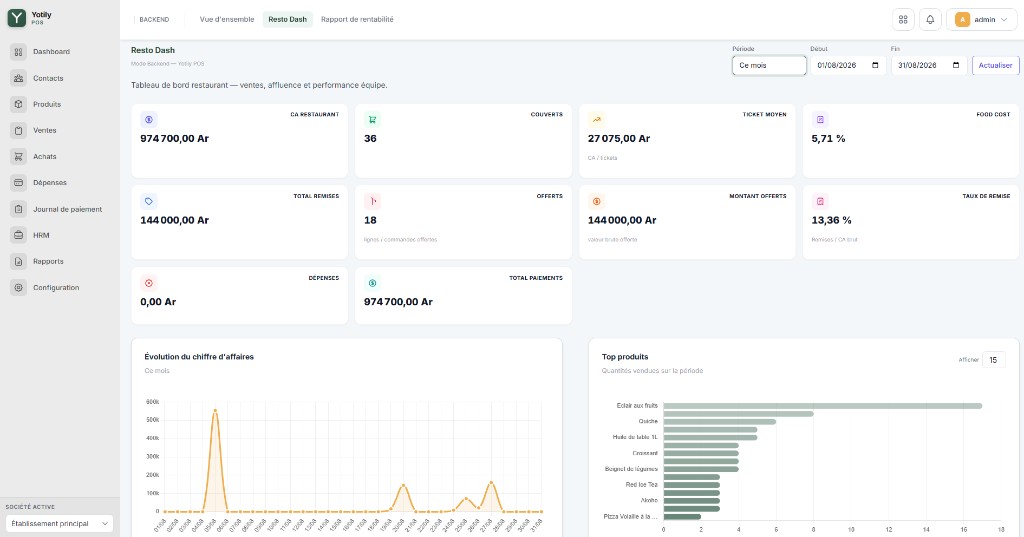This screenshot has width=1024, height=537.
Task: Click the Couverts value 36
Action: tap(370, 138)
